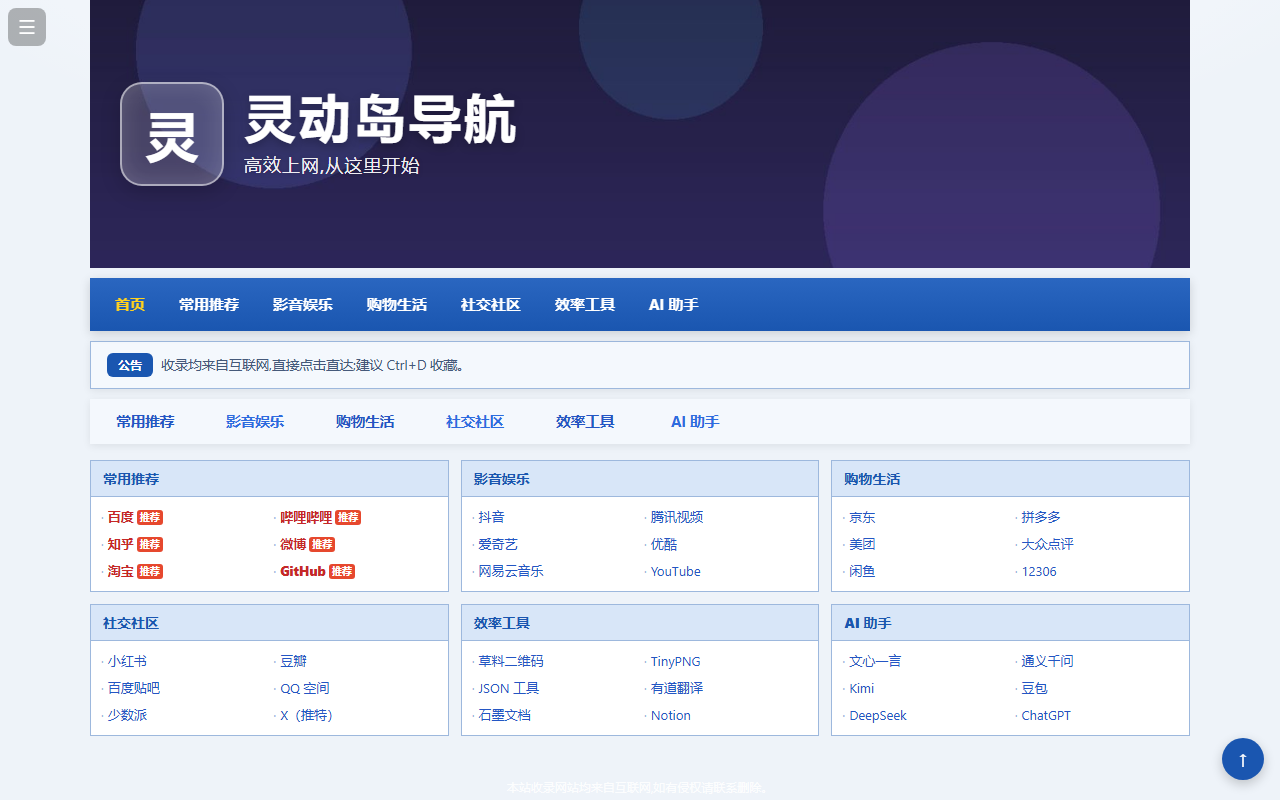Image resolution: width=1280 pixels, height=800 pixels.
Task: Open 效率工具 in the blue navigation bar
Action: pos(585,305)
